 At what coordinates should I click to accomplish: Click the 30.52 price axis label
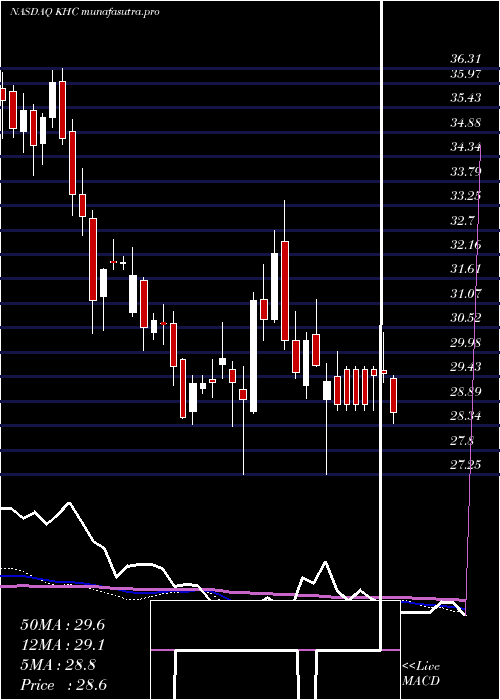466,318
